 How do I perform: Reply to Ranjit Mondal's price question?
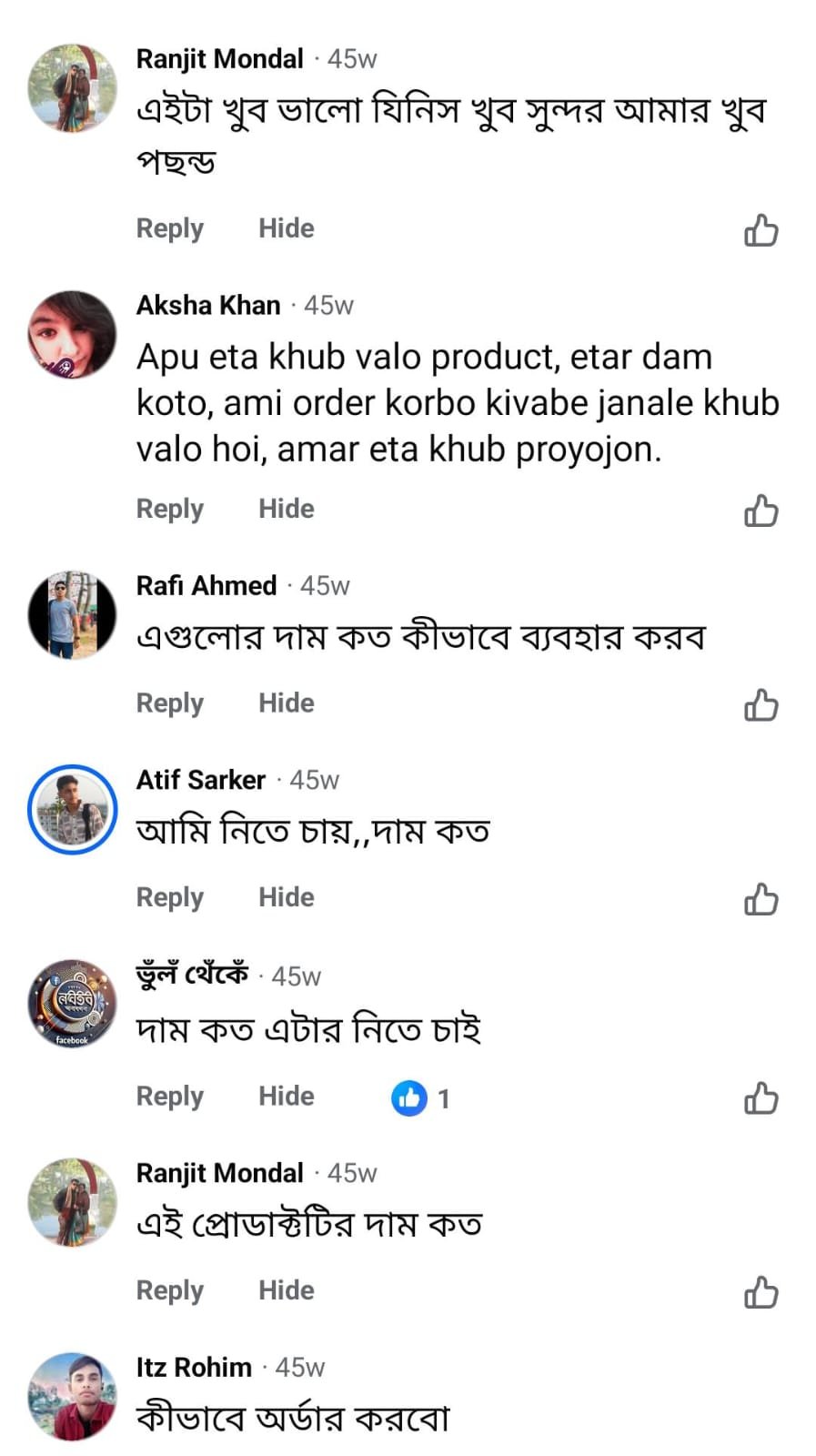(x=169, y=1290)
